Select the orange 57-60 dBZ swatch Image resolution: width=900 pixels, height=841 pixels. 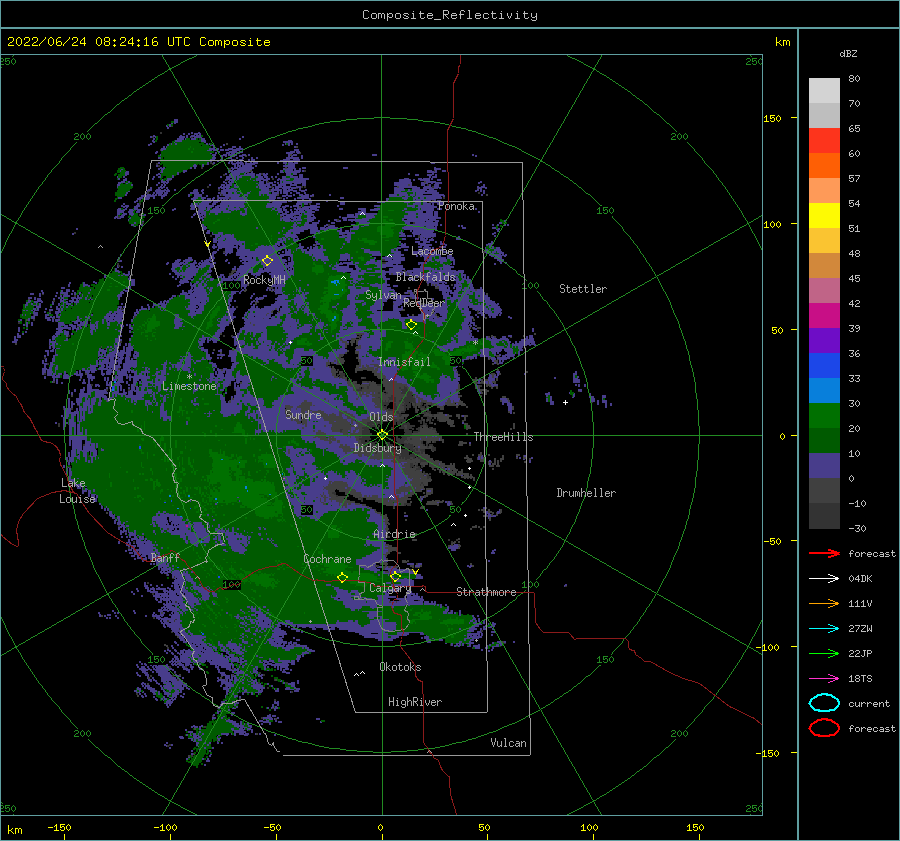click(824, 165)
